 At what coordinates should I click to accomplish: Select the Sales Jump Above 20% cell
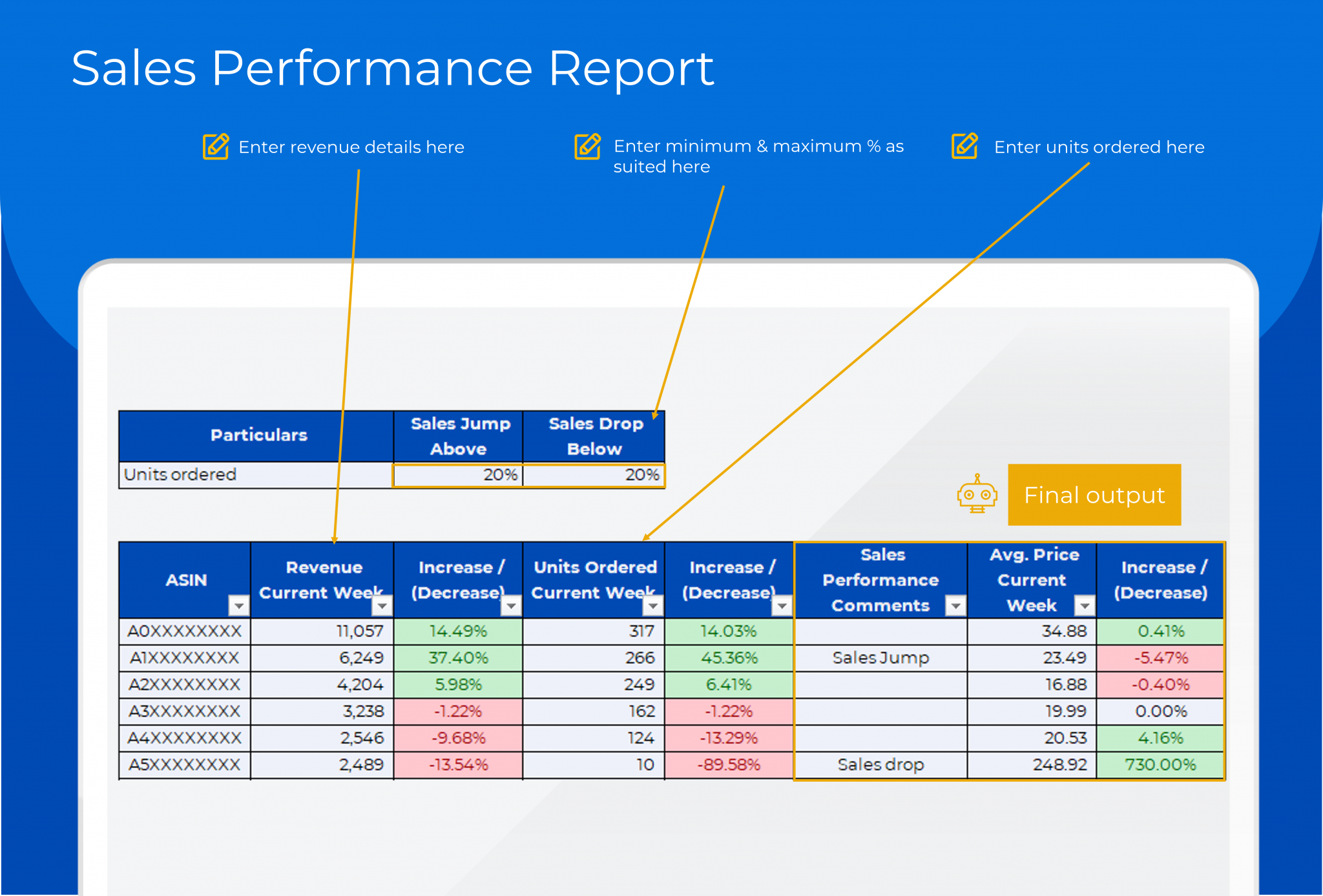(458, 475)
